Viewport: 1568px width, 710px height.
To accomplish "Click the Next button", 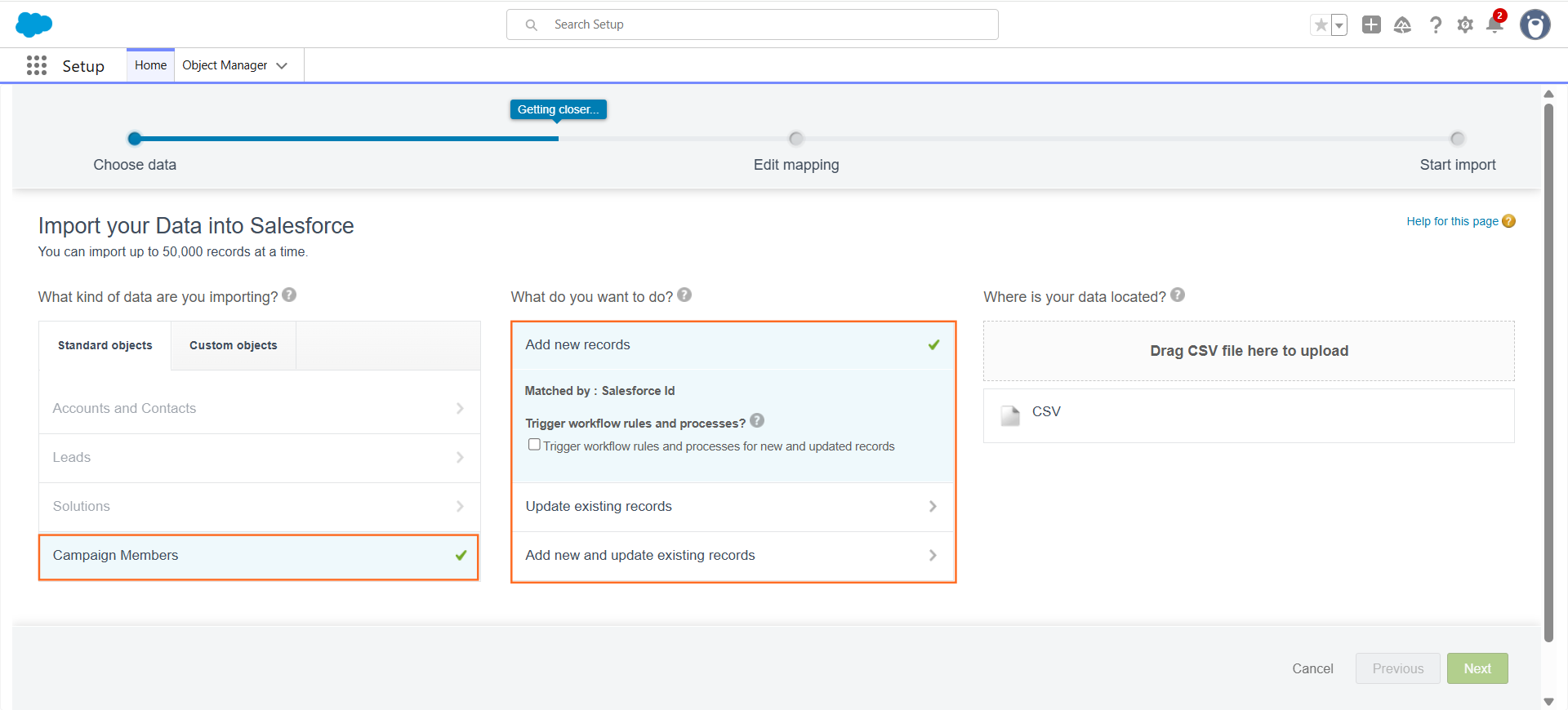I will (x=1477, y=668).
